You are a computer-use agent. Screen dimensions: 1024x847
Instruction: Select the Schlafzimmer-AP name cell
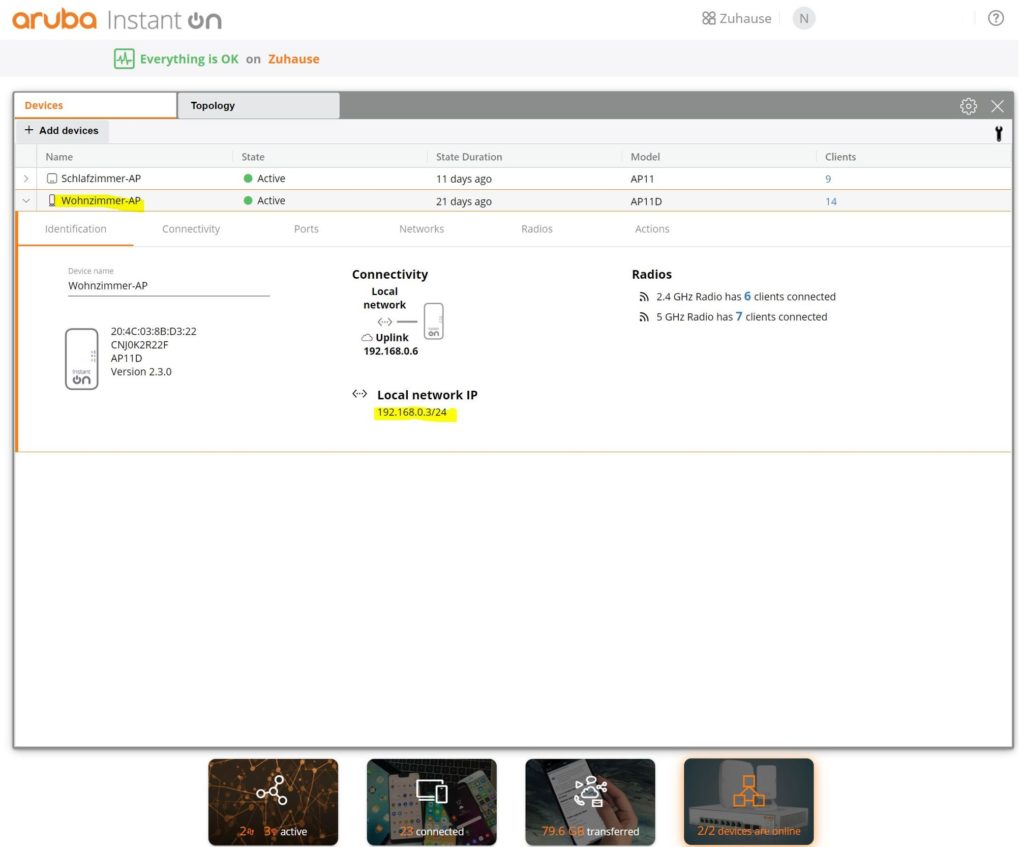coord(101,178)
